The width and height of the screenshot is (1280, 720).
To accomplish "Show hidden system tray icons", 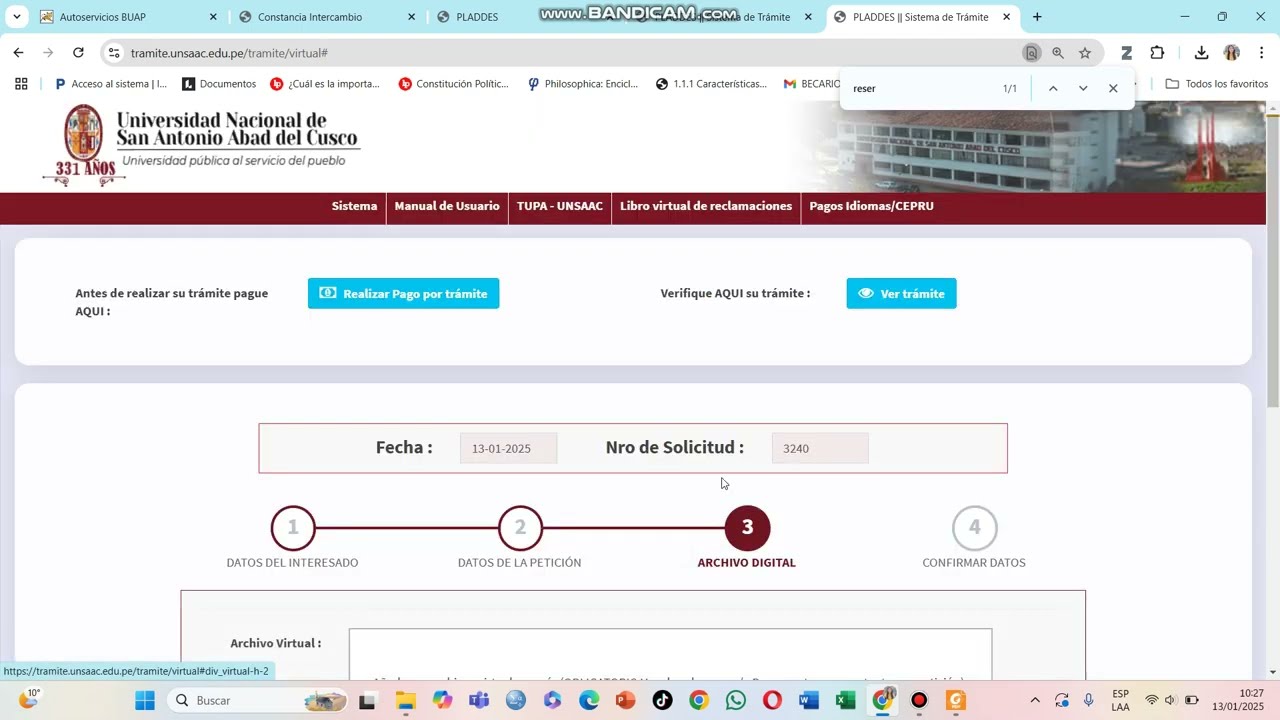I will click(1034, 700).
